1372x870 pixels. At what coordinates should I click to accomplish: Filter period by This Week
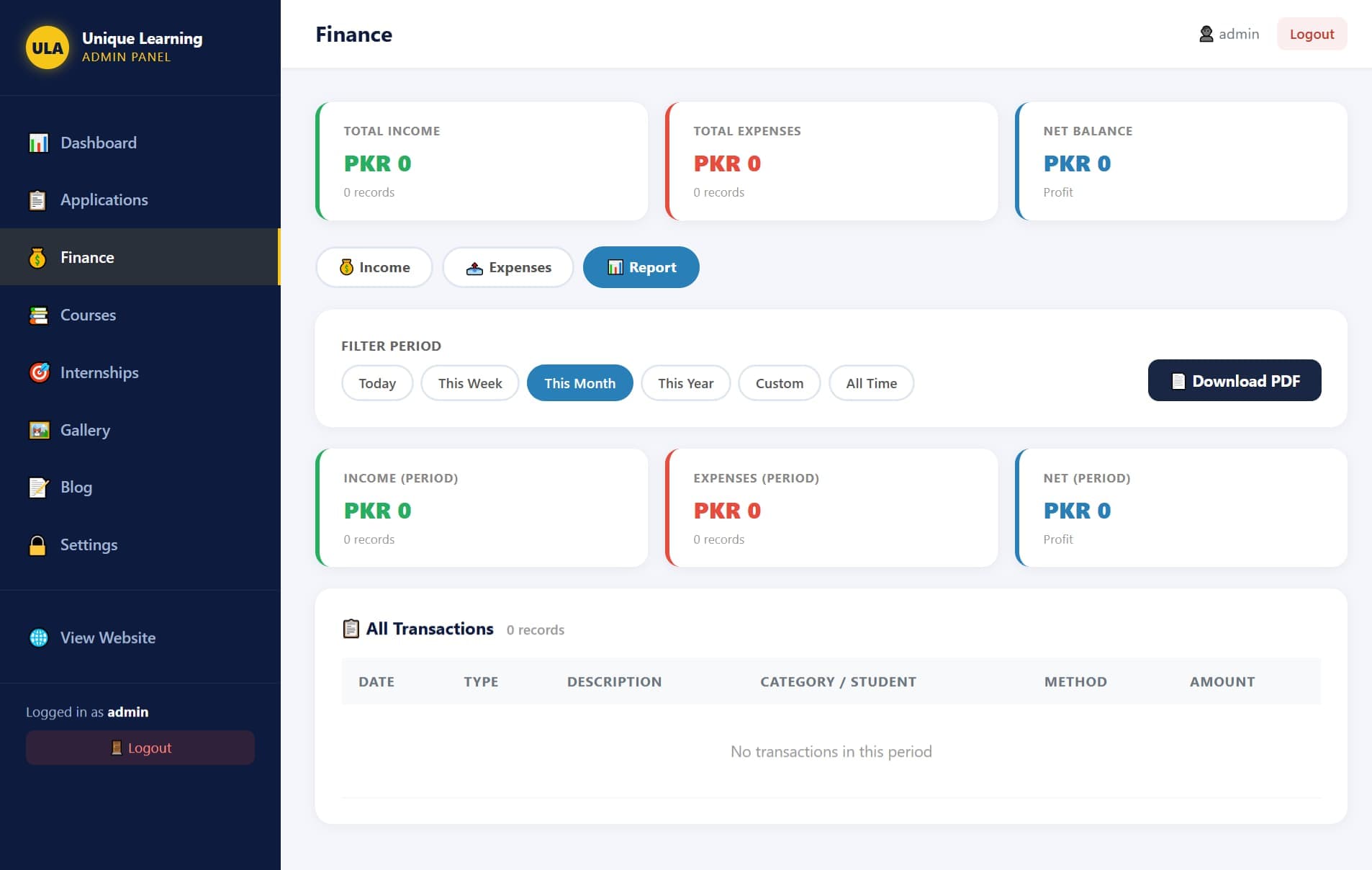click(x=470, y=383)
